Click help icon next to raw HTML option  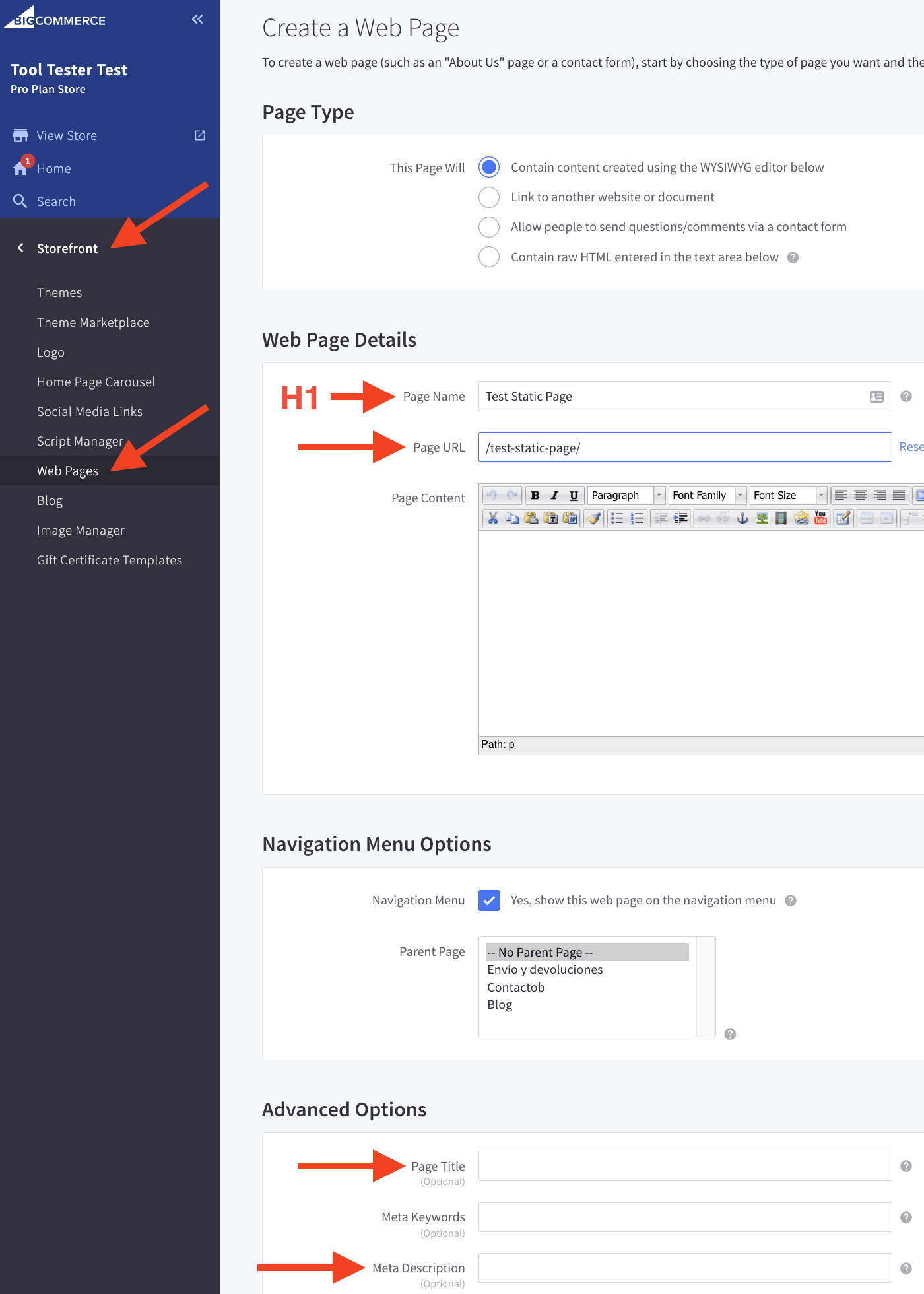click(x=793, y=257)
